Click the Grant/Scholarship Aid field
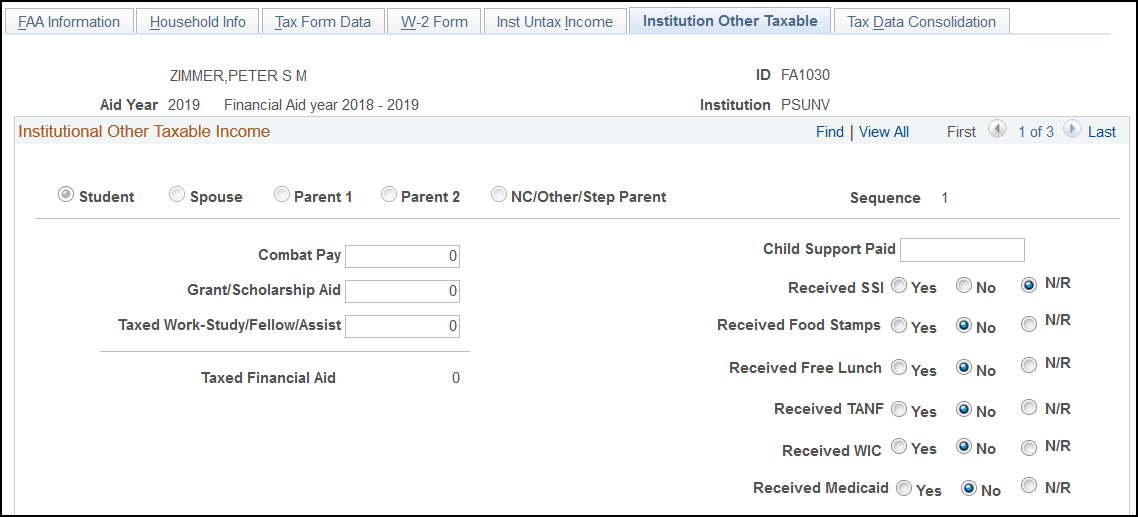1138x517 pixels. pos(402,291)
